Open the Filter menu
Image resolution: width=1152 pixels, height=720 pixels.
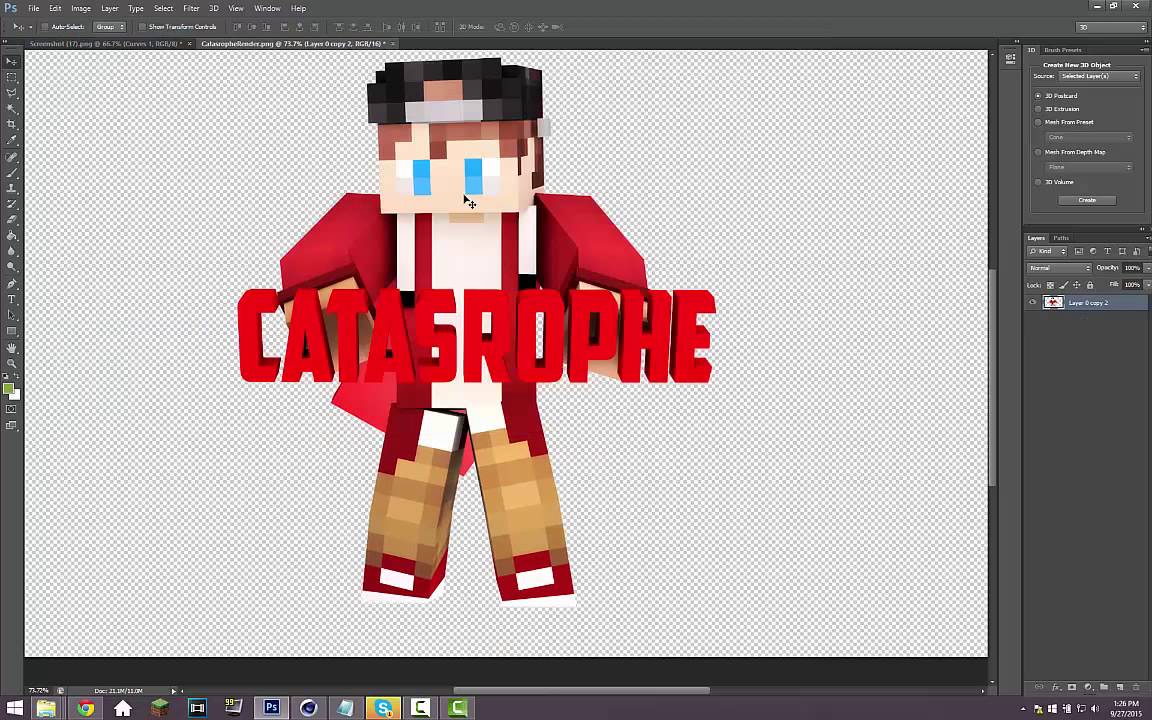point(191,8)
